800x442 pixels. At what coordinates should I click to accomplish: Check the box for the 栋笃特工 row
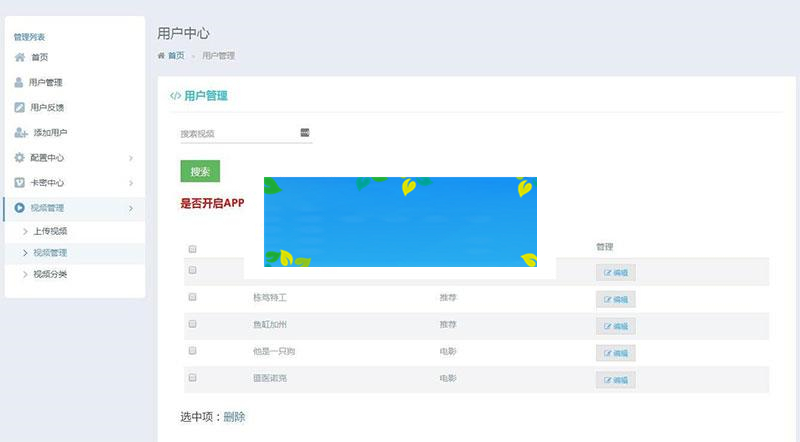click(193, 297)
